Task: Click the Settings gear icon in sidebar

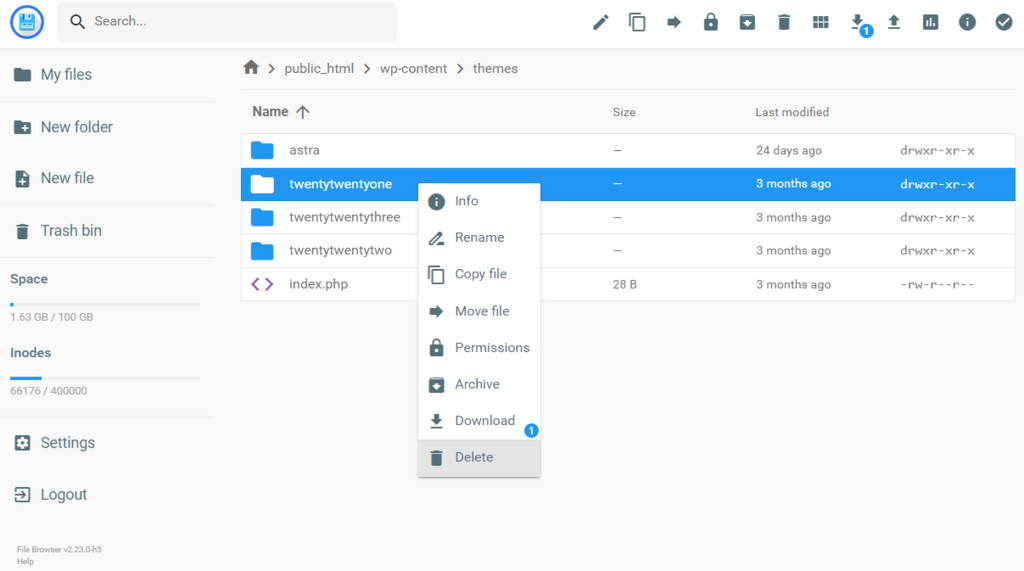Action: pos(22,443)
